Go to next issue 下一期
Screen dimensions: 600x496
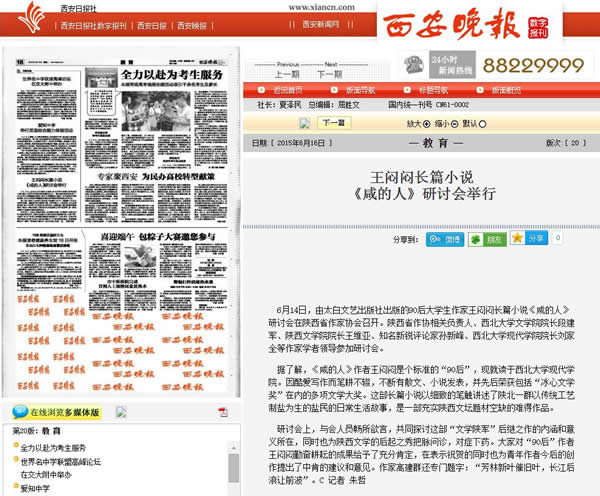click(330, 74)
